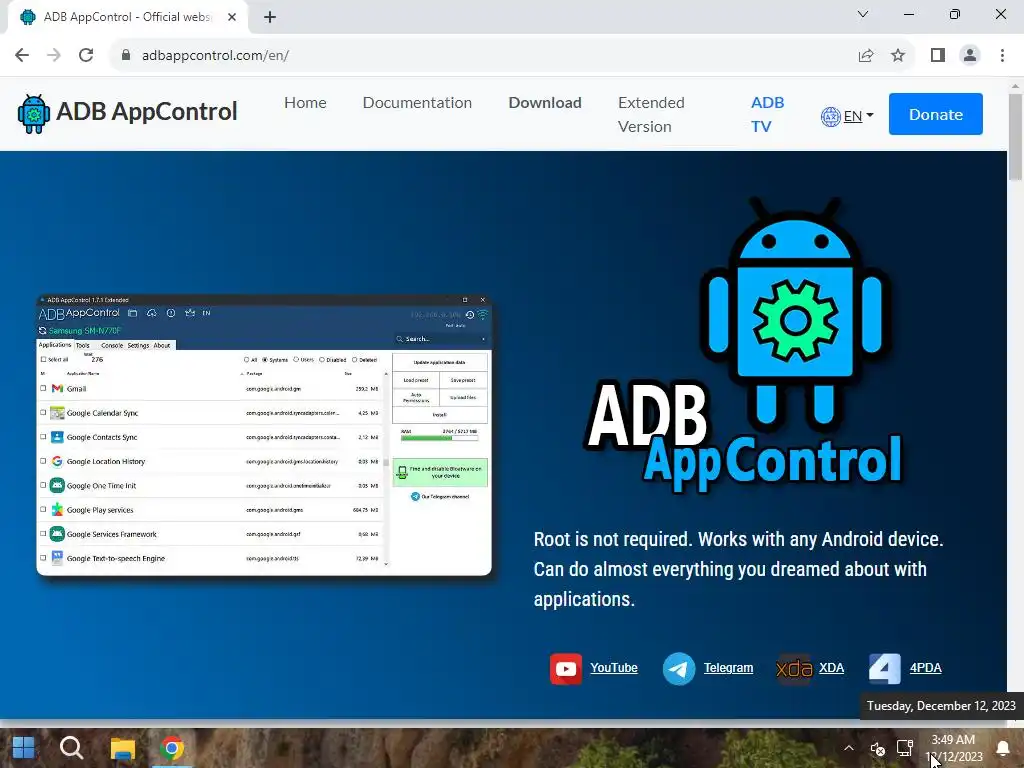Open the Windows Start button

pyautogui.click(x=24, y=748)
